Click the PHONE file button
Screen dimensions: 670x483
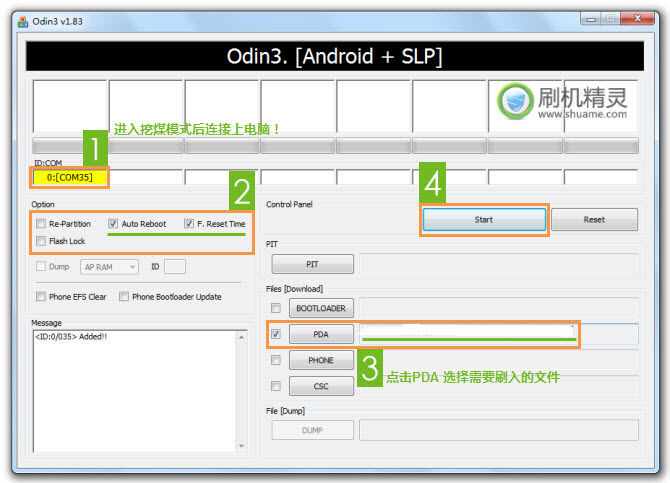(321, 360)
